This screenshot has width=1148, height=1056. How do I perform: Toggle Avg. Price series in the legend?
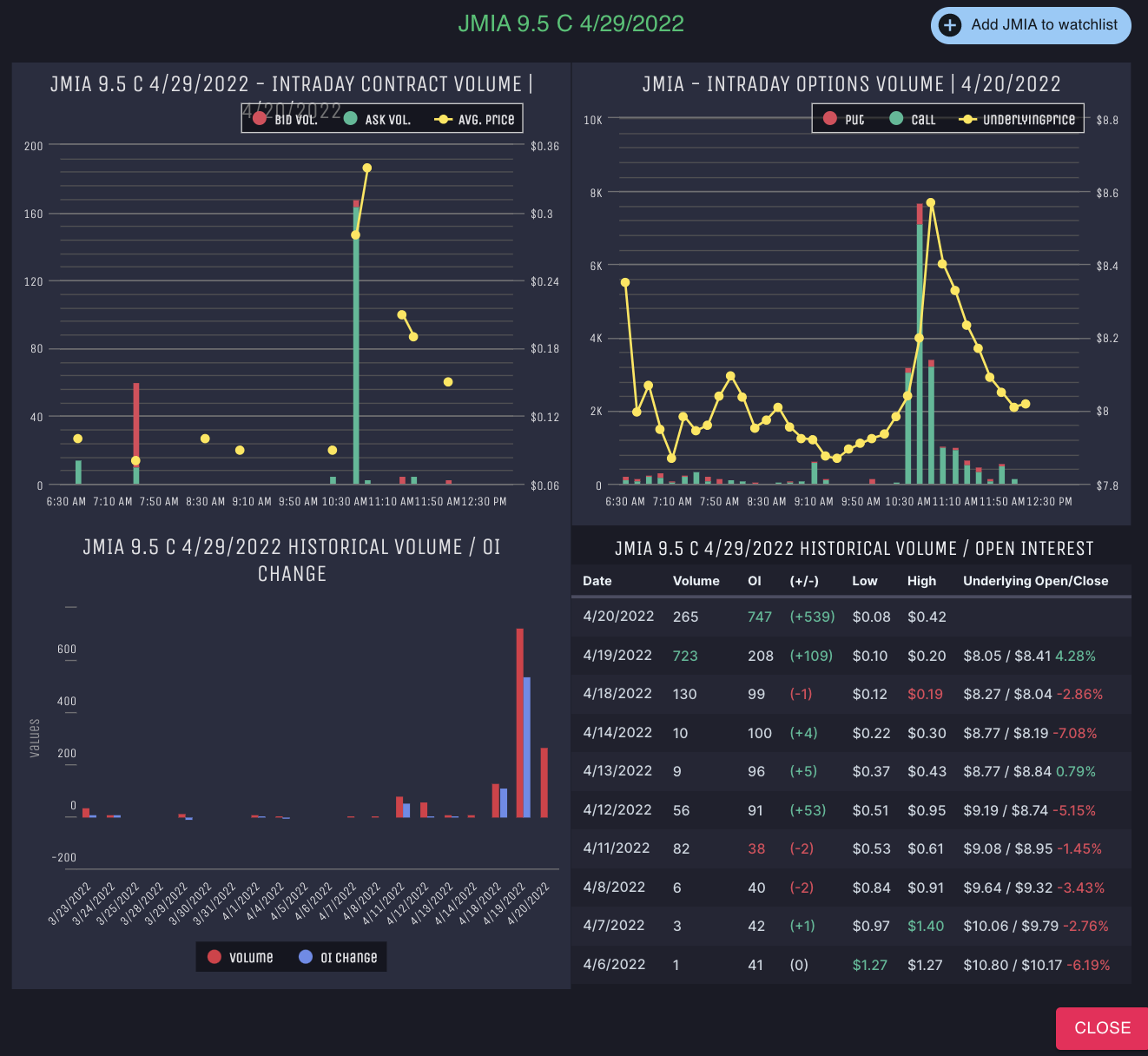pos(474,119)
